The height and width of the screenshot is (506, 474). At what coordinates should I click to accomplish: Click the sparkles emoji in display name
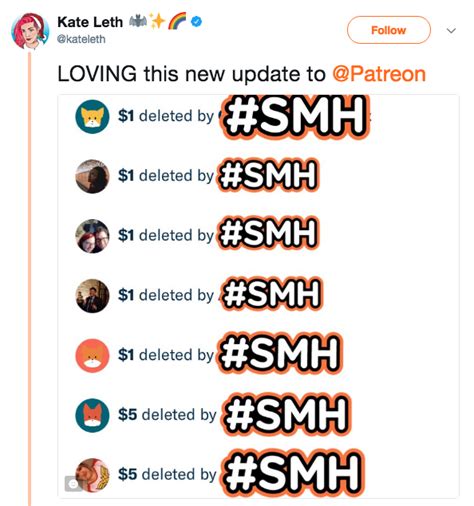(x=157, y=21)
